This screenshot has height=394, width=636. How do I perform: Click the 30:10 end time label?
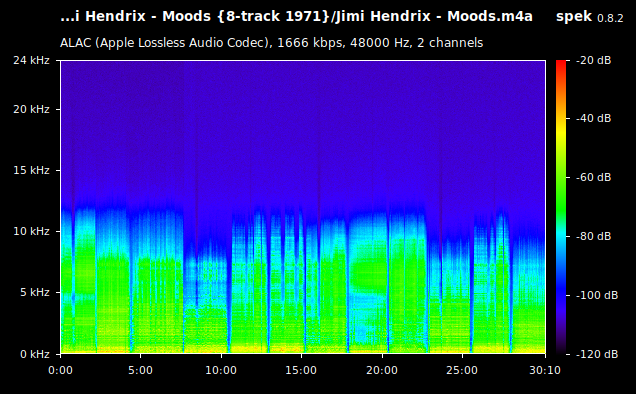545,370
